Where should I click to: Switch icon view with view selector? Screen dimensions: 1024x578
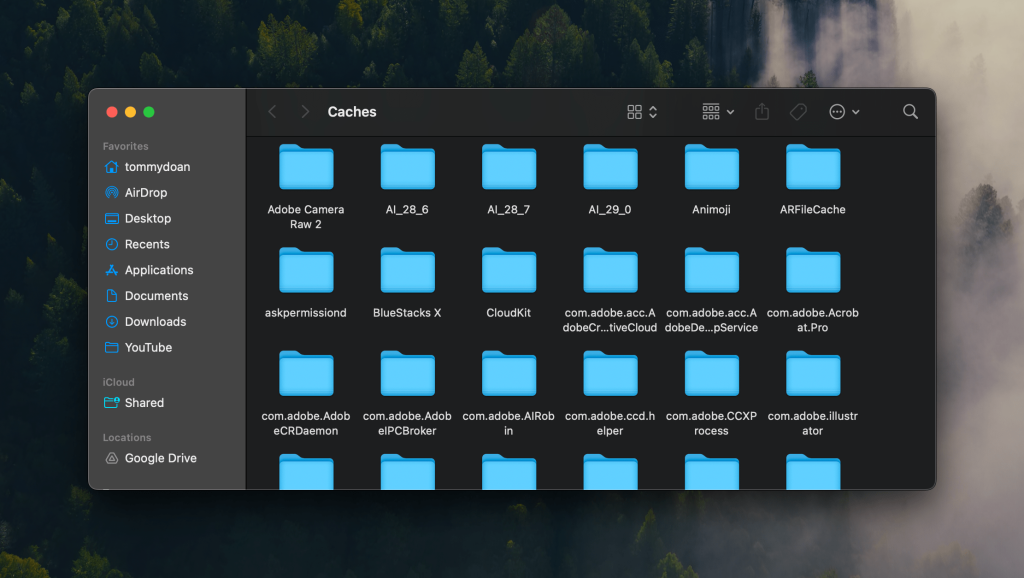641,112
